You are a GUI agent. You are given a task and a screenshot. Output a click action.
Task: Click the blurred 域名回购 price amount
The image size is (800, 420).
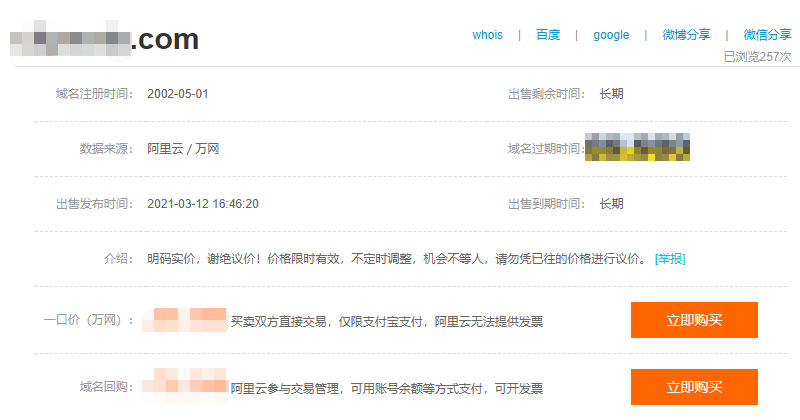click(185, 385)
